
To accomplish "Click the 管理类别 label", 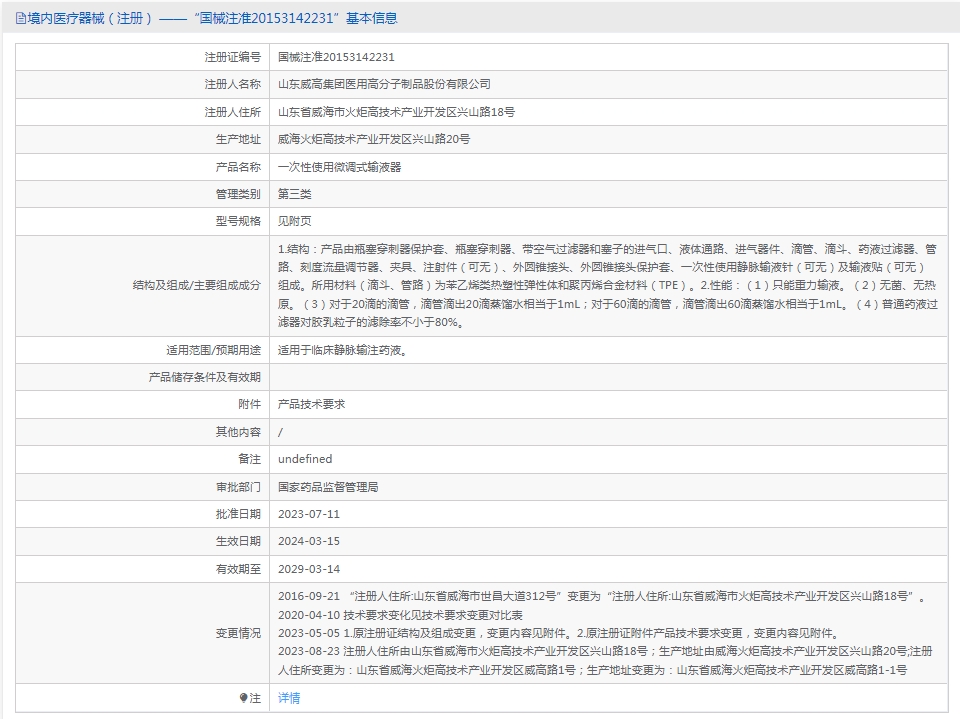I will click(238, 194).
